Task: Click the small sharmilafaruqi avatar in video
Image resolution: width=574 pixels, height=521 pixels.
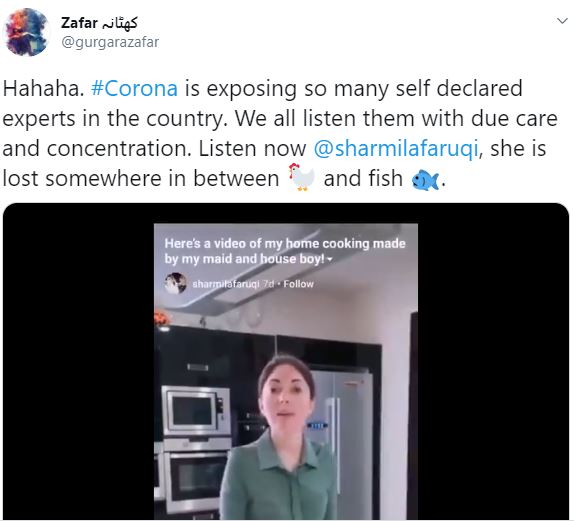Action: [176, 284]
